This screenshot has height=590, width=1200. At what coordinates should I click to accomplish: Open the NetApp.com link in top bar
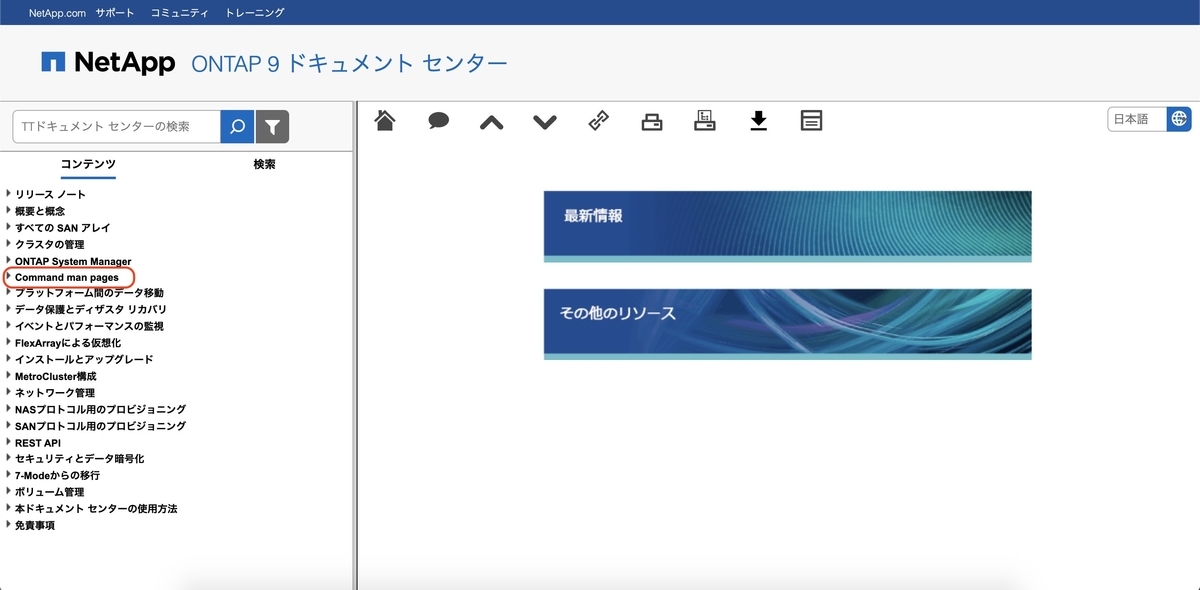pyautogui.click(x=57, y=13)
